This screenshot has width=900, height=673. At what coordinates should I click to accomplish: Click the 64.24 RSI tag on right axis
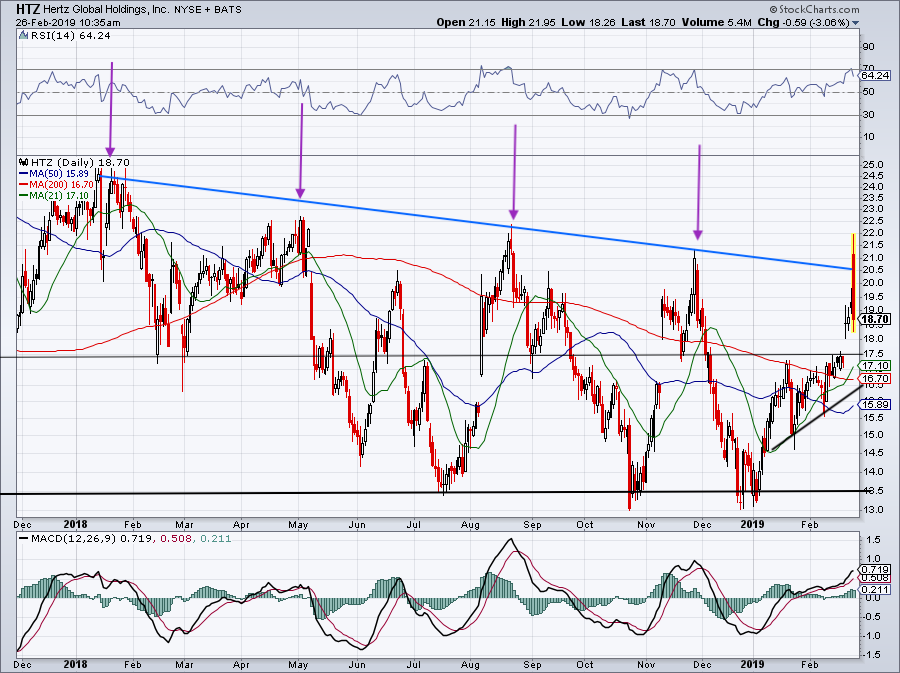point(875,76)
